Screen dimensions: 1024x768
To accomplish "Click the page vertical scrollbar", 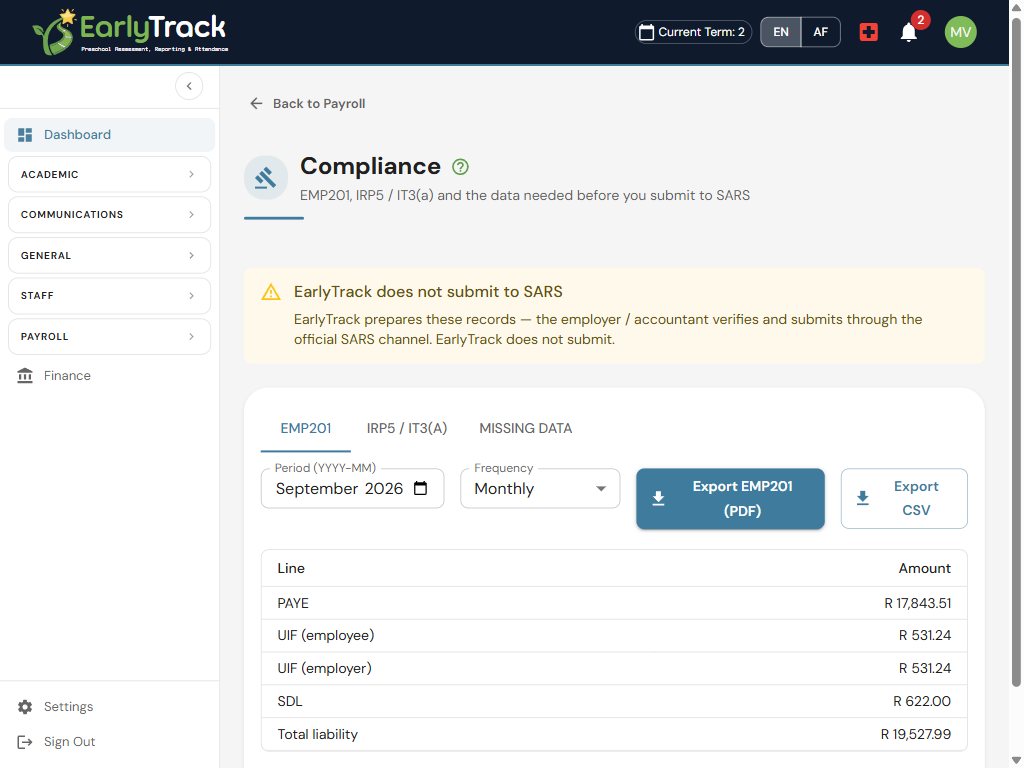I will [x=1016, y=353].
